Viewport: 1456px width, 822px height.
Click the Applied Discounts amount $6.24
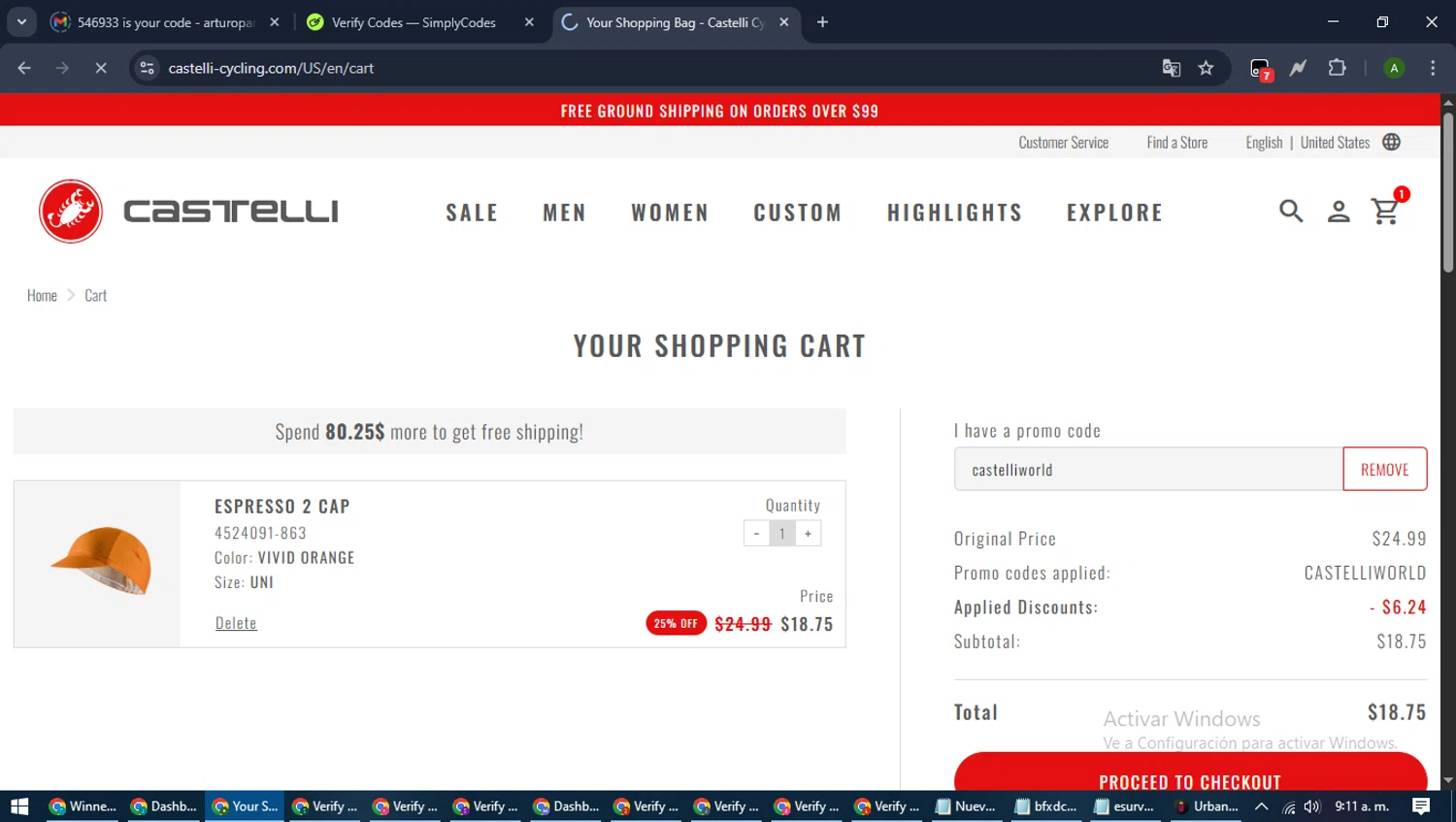pos(1398,608)
